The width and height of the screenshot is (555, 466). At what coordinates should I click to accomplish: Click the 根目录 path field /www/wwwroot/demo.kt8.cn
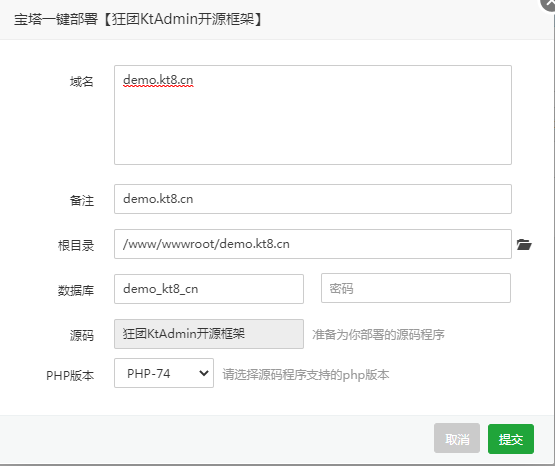[313, 244]
